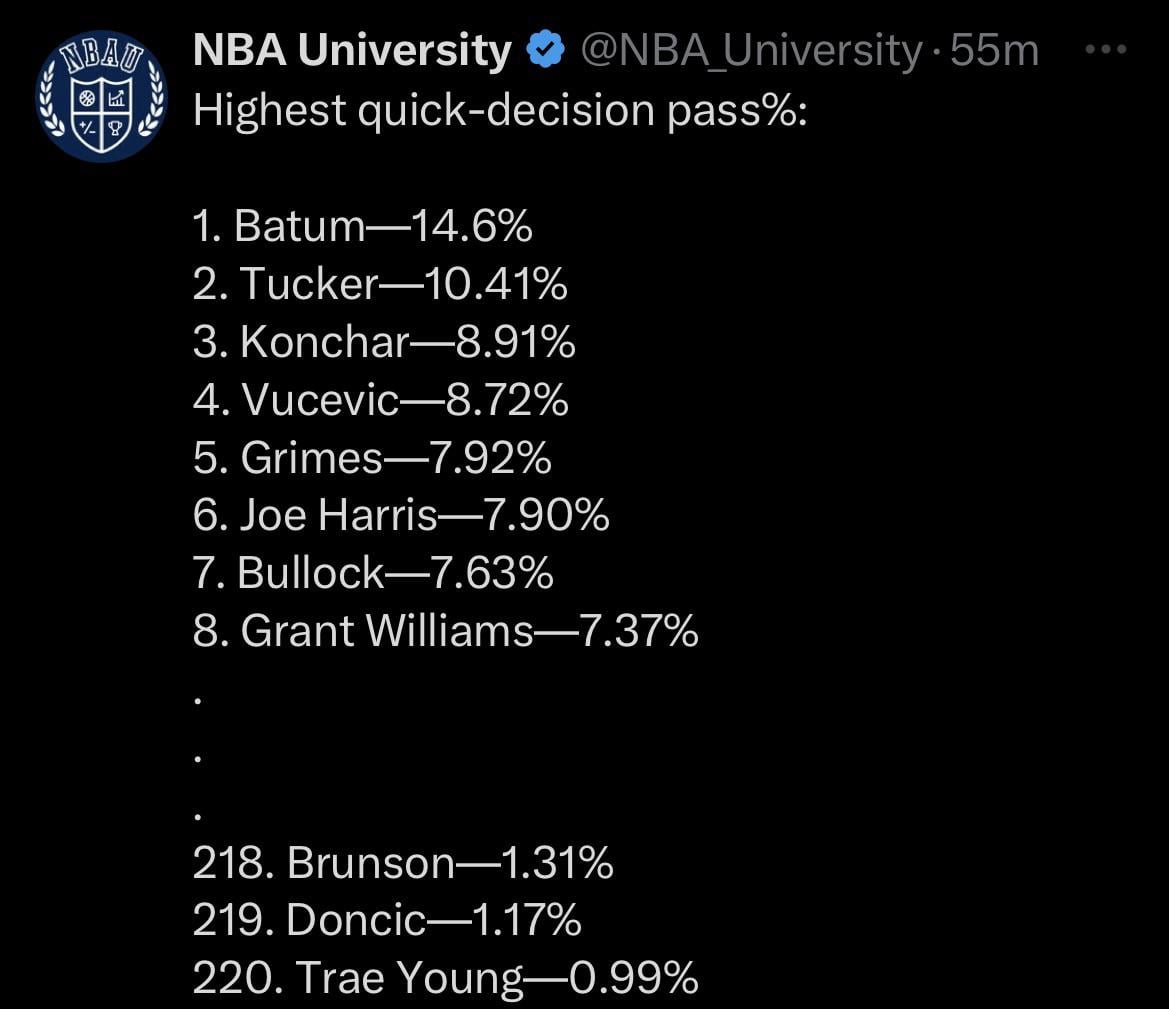Click the 'Highest quick-decision pass%' heading text

[500, 110]
